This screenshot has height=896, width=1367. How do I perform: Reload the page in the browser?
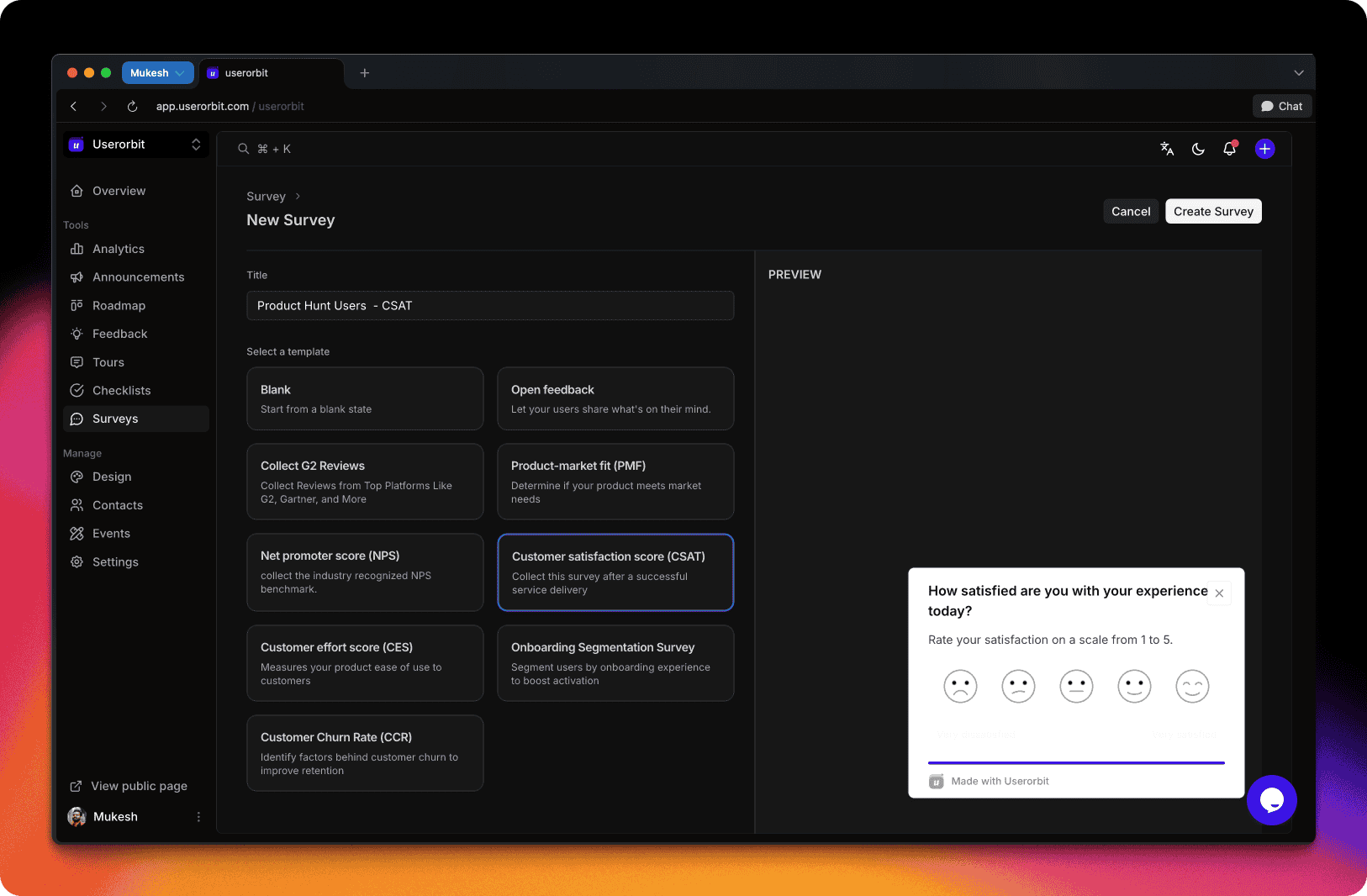pos(132,107)
